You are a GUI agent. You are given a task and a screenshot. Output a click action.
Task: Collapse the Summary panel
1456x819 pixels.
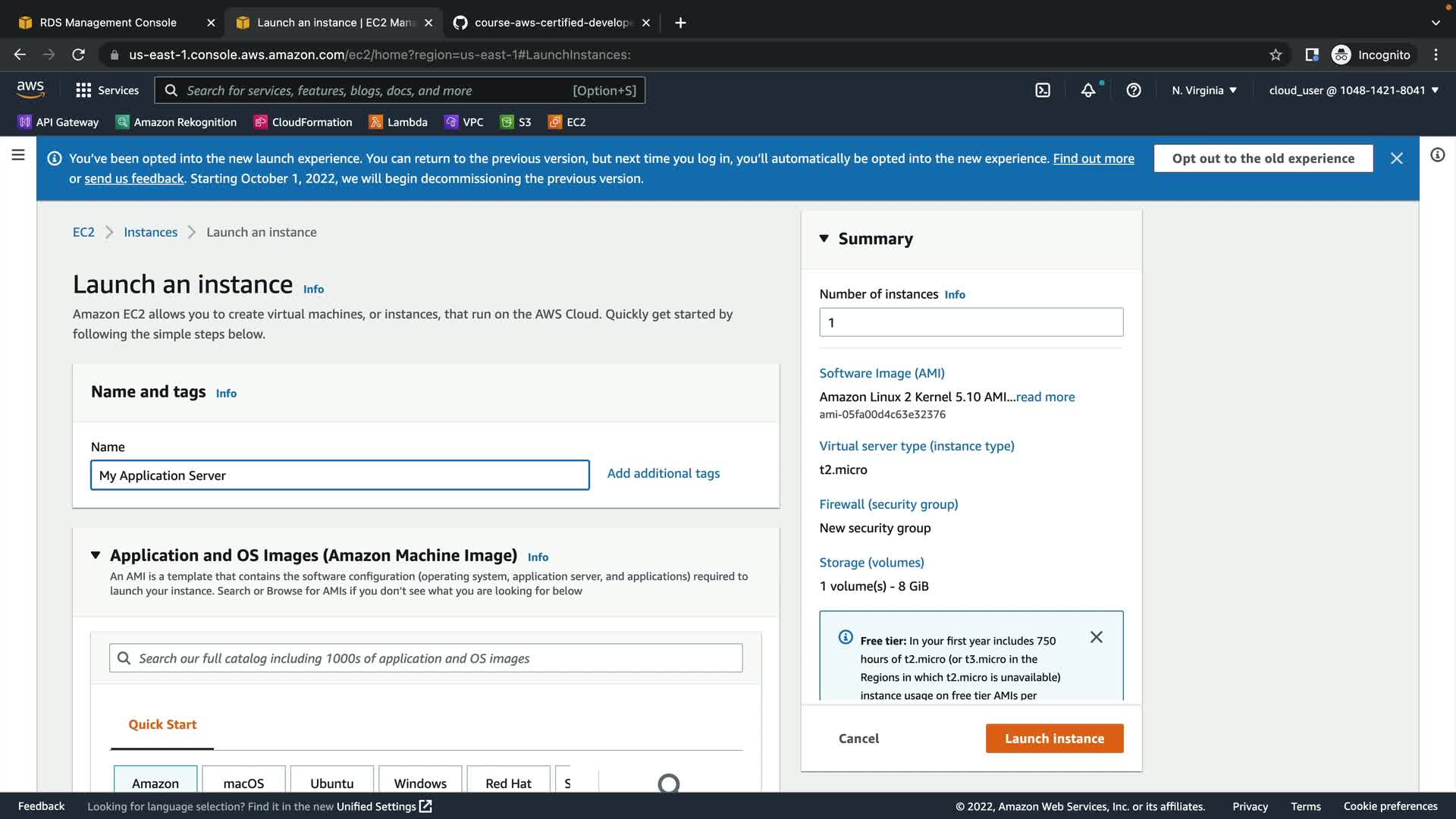pyautogui.click(x=824, y=239)
